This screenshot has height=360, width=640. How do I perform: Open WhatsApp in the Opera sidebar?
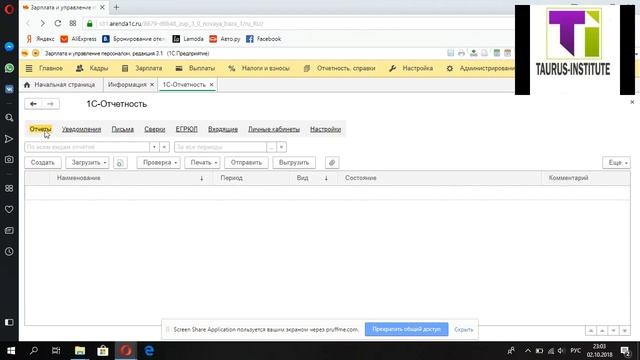point(9,68)
